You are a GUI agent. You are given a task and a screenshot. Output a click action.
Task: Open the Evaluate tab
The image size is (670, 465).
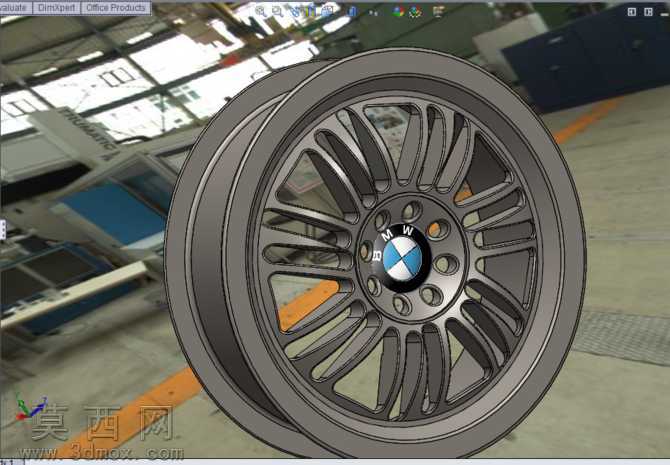[15, 8]
